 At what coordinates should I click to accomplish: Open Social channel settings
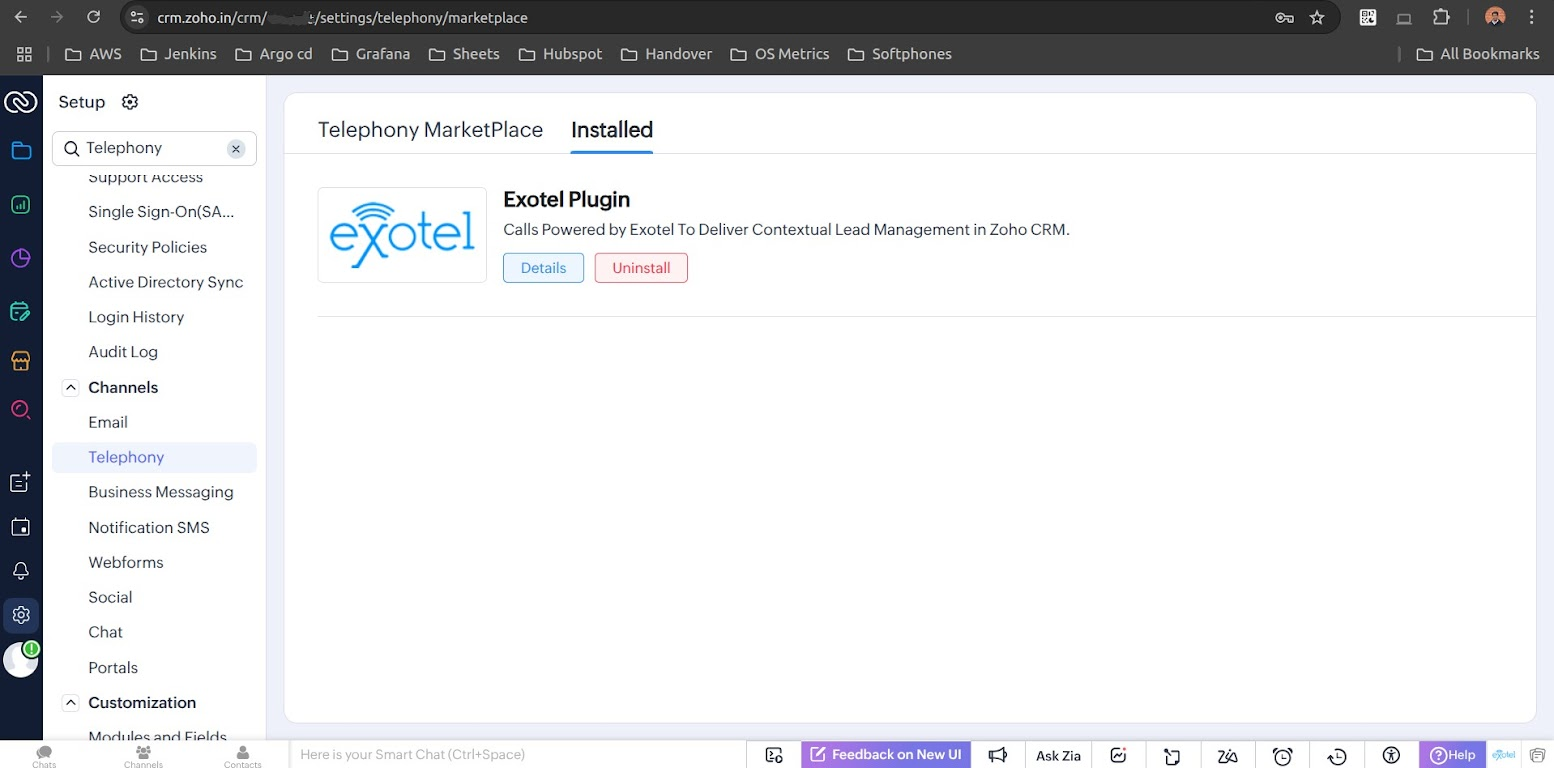[x=110, y=597]
